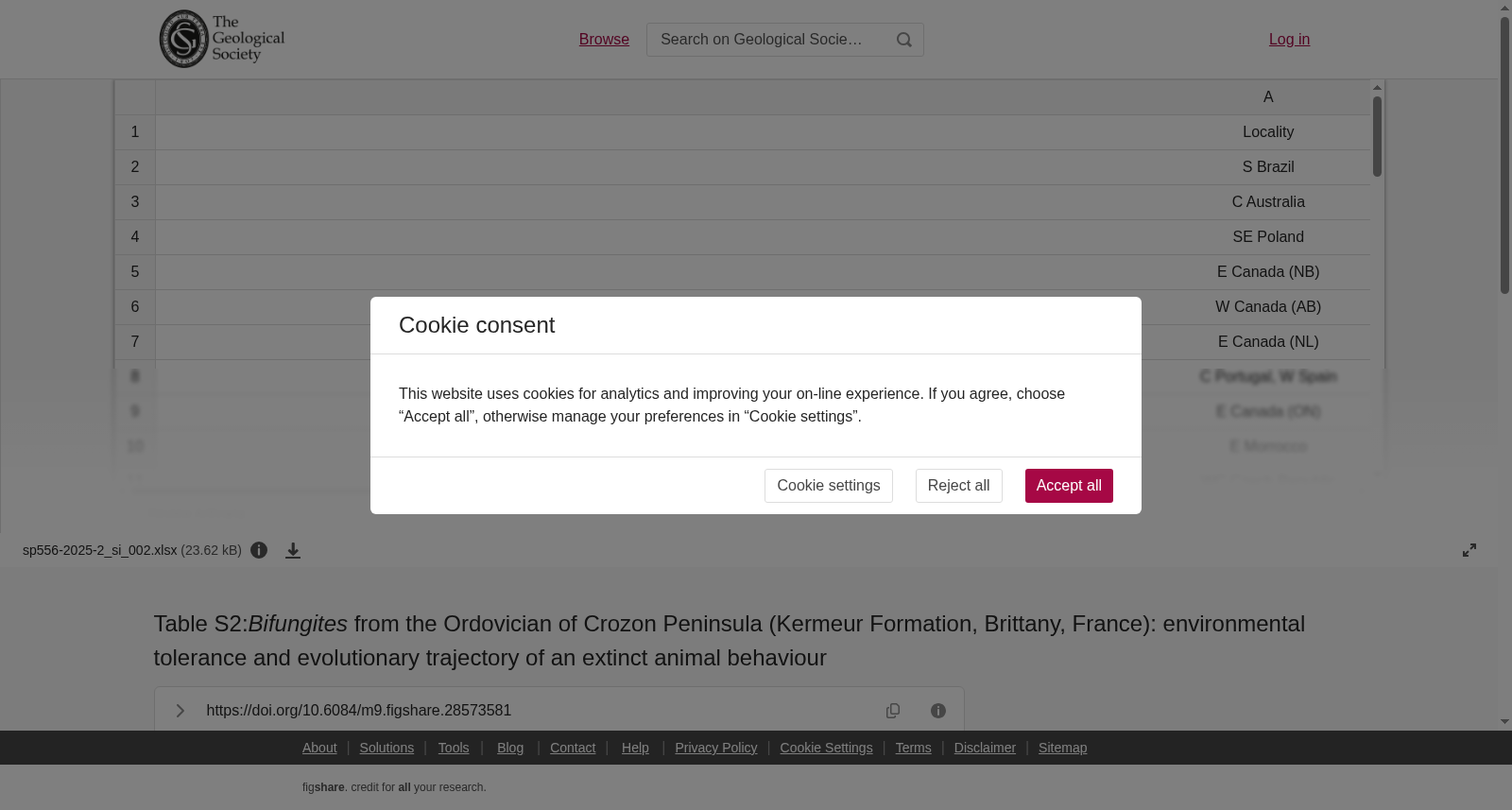This screenshot has height=810, width=1512.
Task: Open file info icon beside the xlsx filename
Action: point(259,550)
